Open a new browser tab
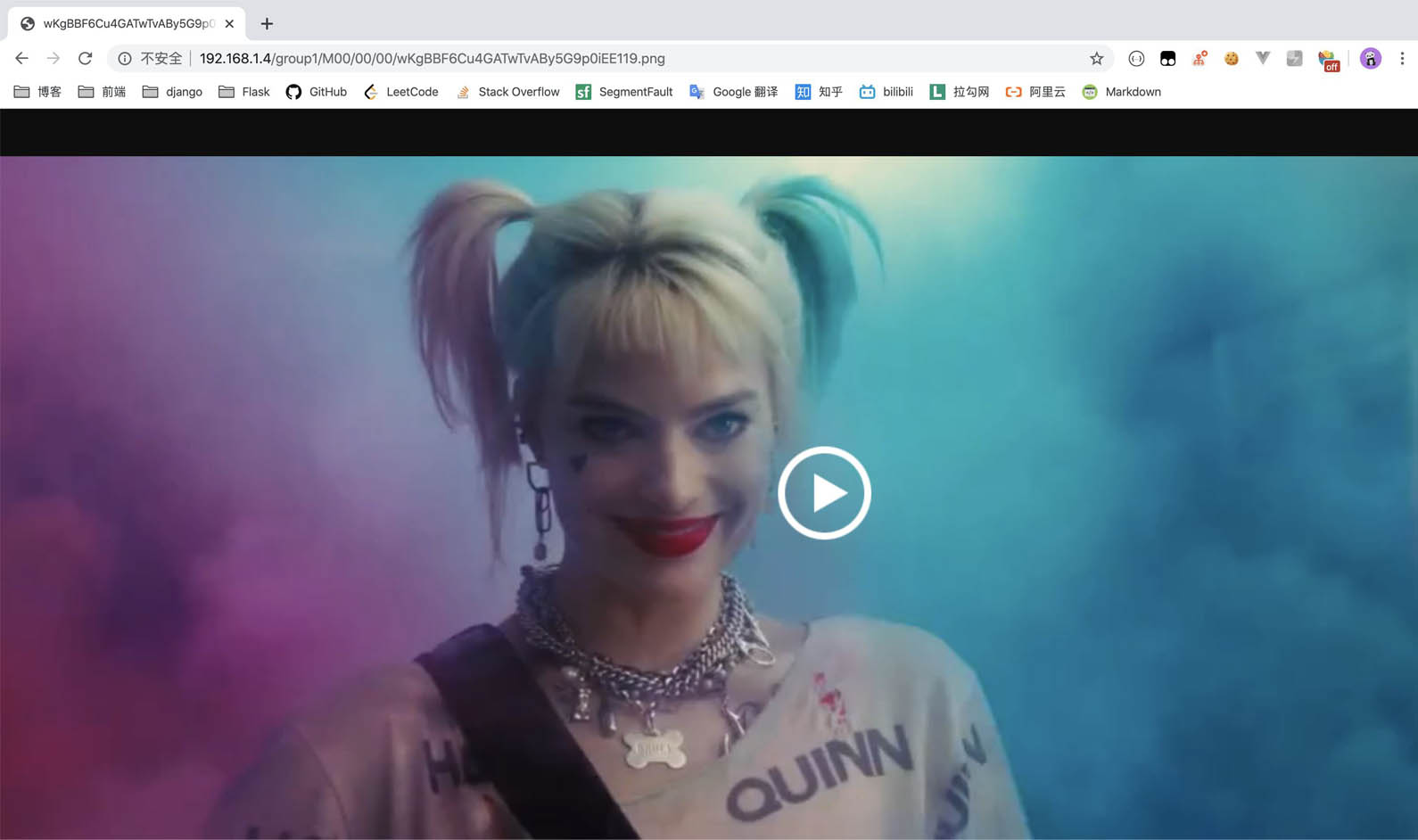 pos(267,24)
